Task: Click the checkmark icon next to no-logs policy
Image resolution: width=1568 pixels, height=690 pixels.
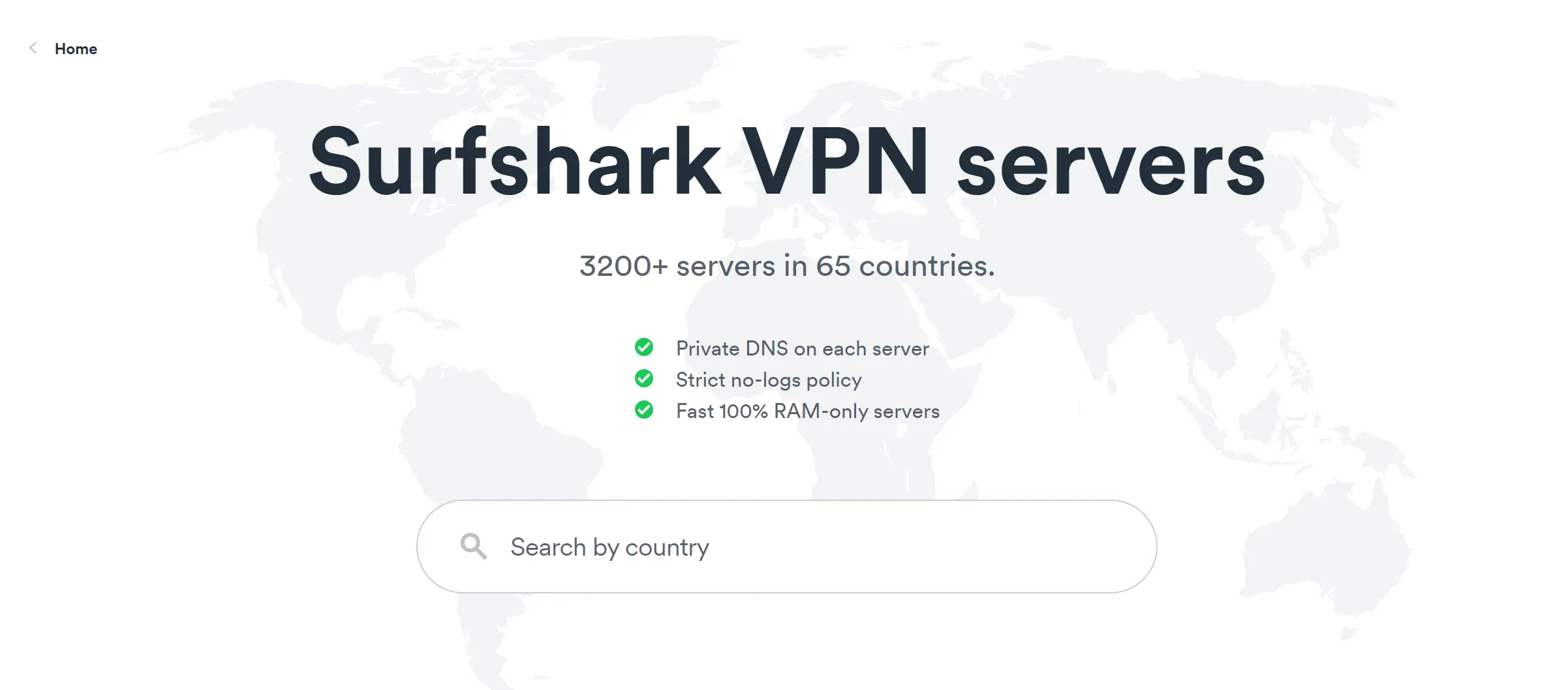Action: click(x=645, y=379)
